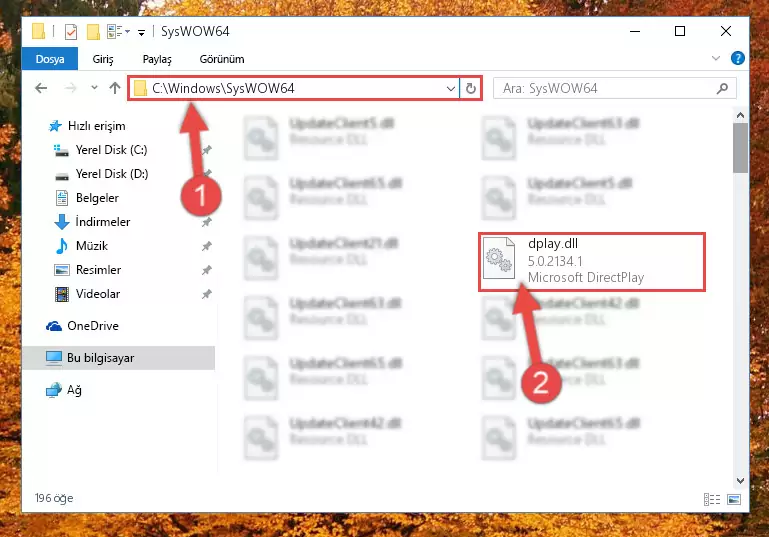
Task: Refresh the SysWOW64 folder view
Action: 471,89
